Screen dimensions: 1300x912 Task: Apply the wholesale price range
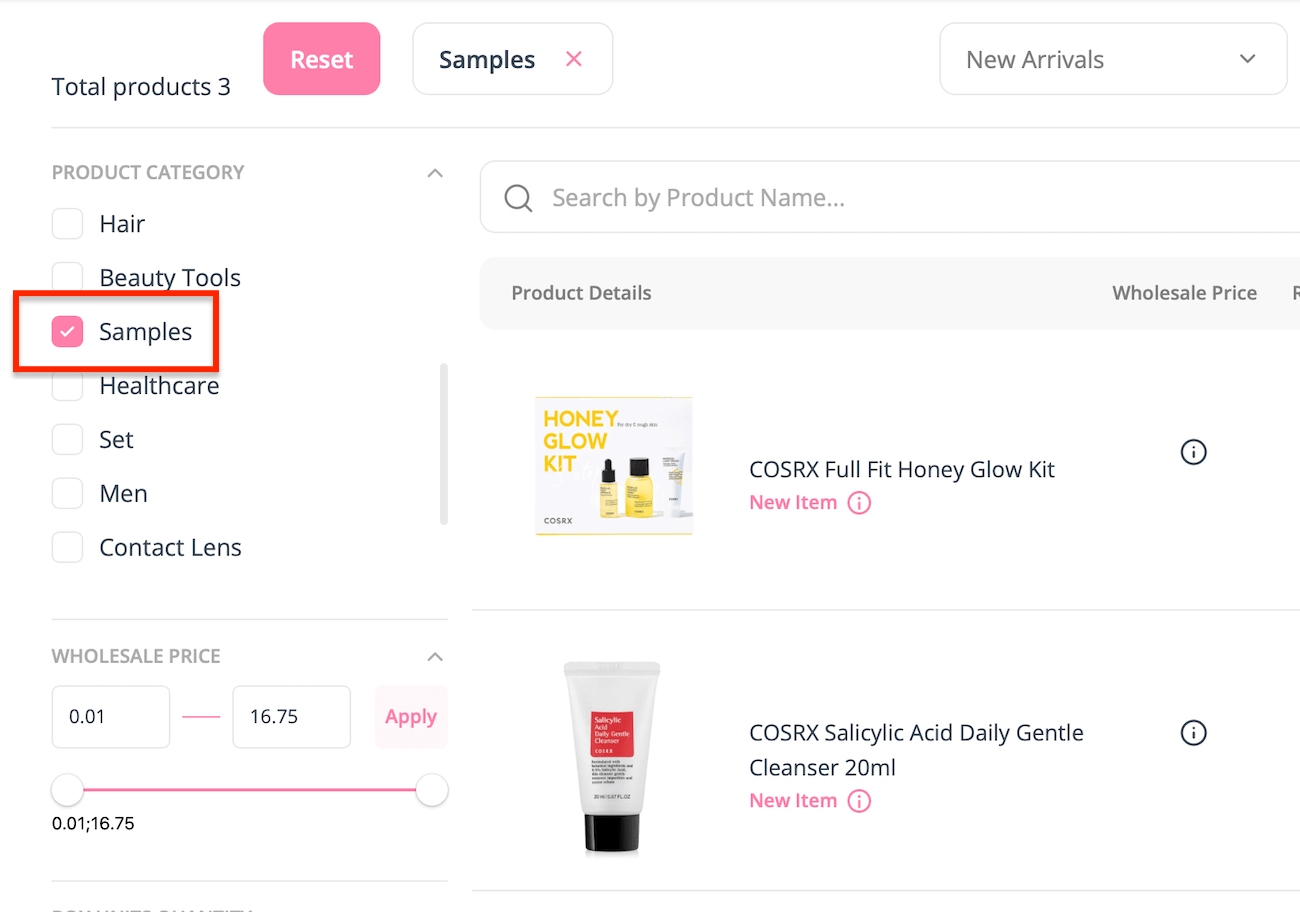tap(411, 717)
